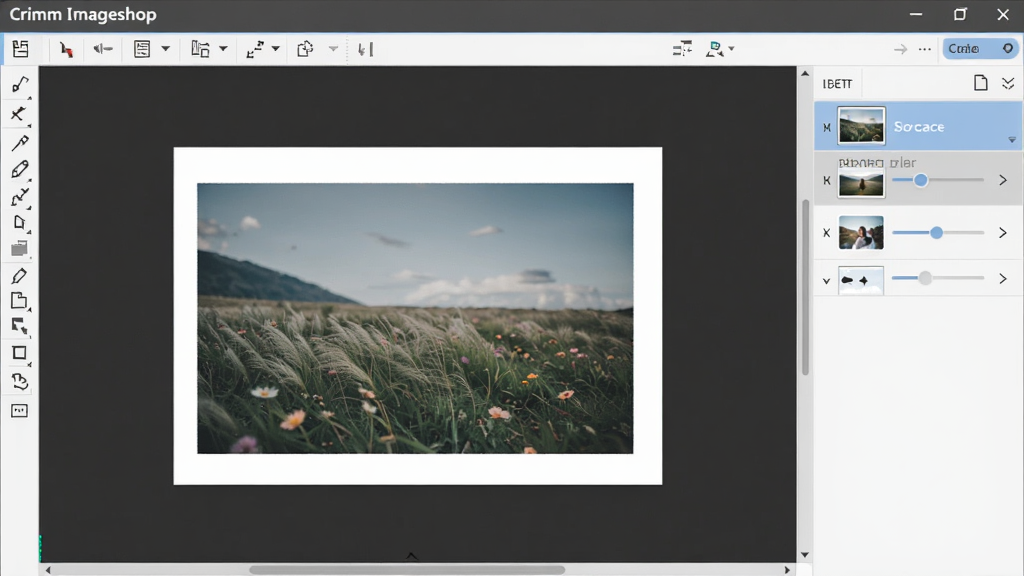
Task: Select the pencil tool in left toolbar
Action: [x=20, y=170]
